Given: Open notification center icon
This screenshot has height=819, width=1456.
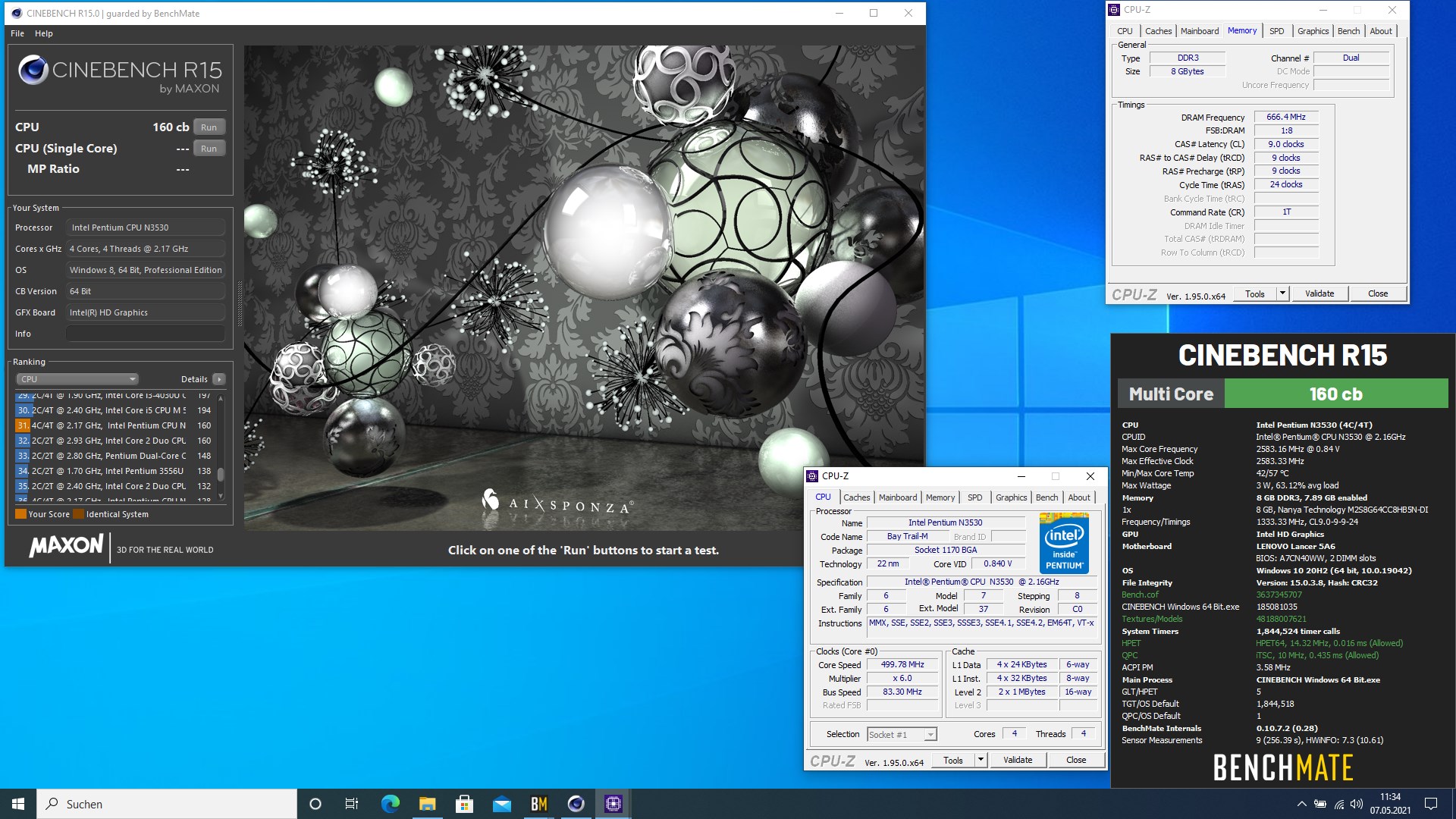Looking at the screenshot, I should click(x=1431, y=804).
